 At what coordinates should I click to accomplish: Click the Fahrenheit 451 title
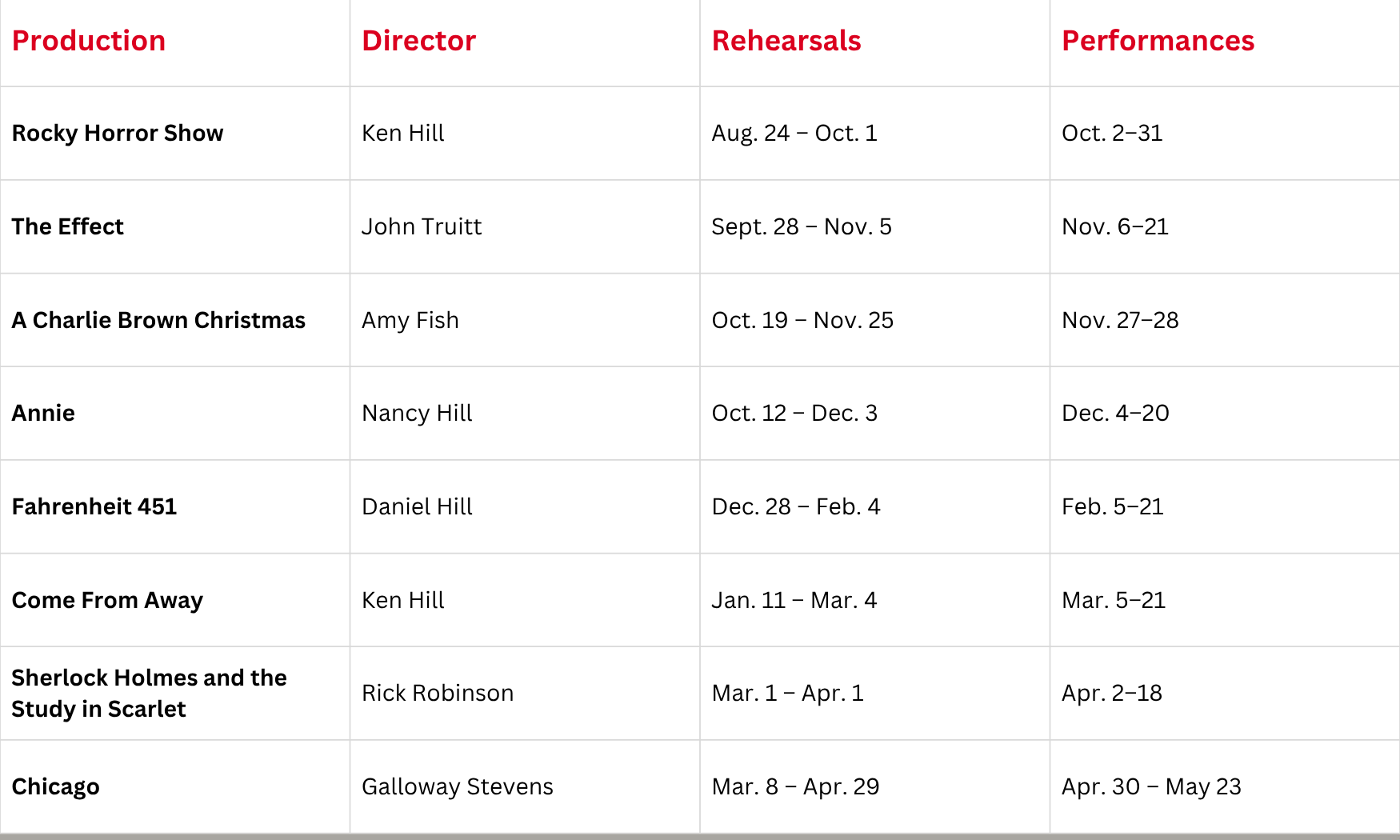point(94,506)
